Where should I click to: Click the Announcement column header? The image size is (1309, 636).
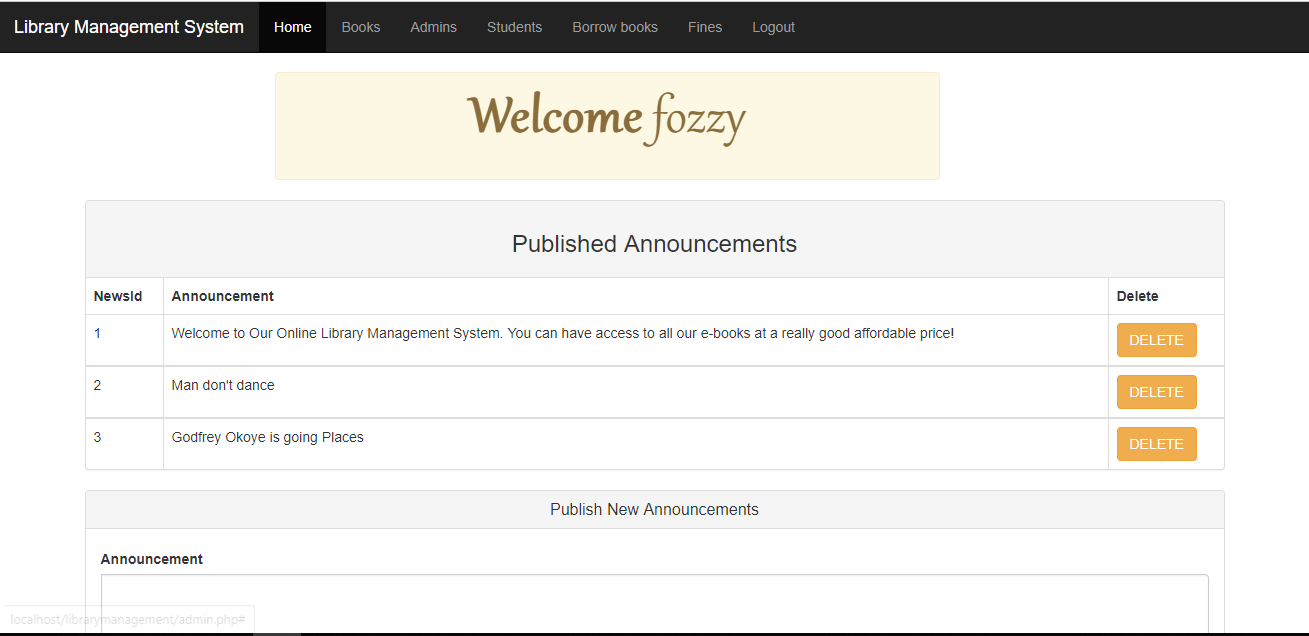point(222,296)
